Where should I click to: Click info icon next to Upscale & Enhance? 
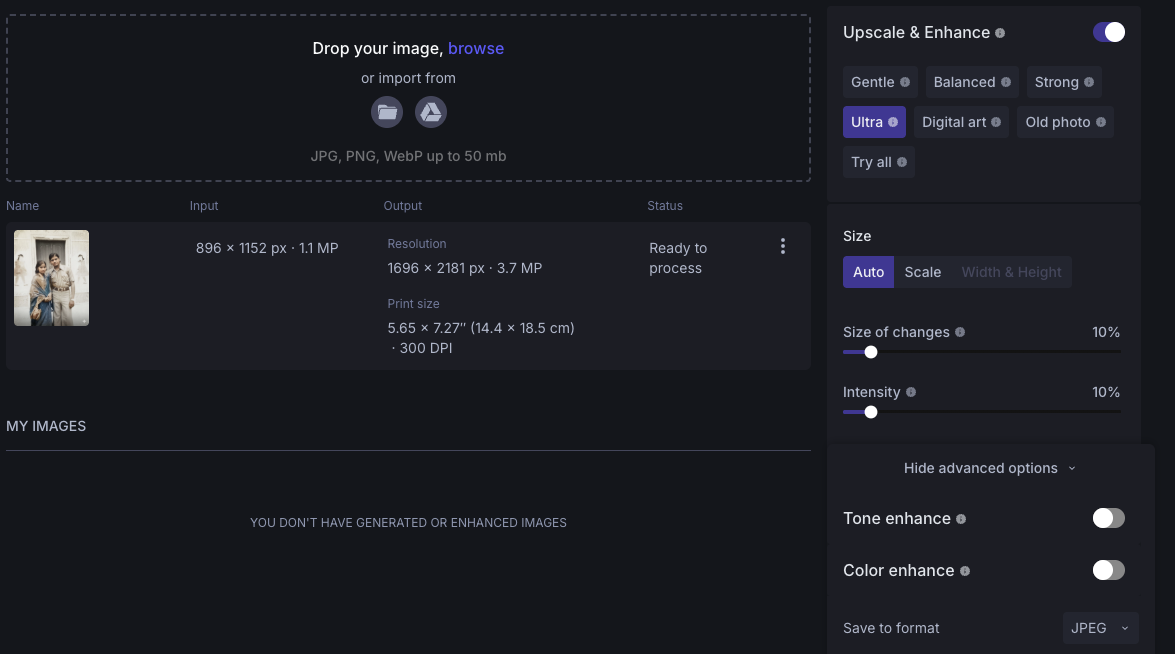1000,33
